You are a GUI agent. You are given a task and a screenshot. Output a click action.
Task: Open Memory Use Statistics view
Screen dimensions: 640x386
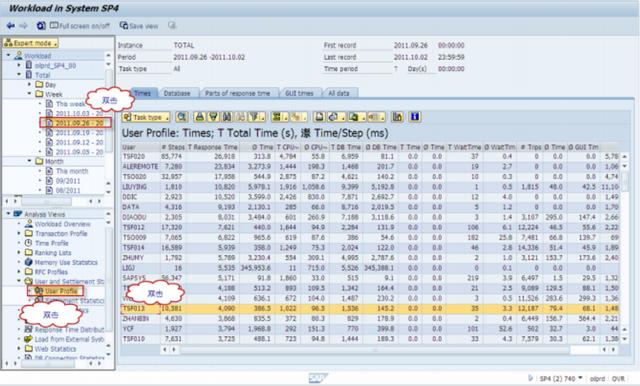click(x=66, y=262)
